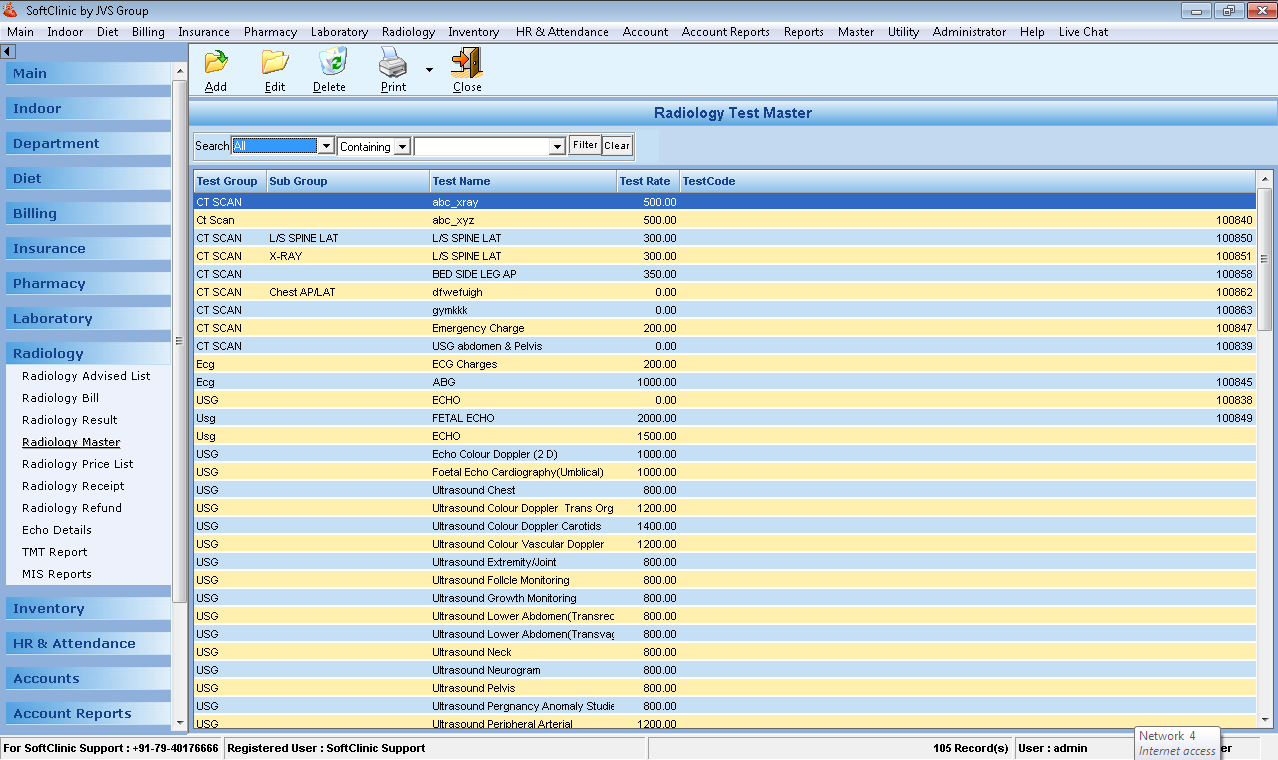The height and width of the screenshot is (760, 1278).
Task: Expand the Search field 'All' dropdown
Action: 325,147
